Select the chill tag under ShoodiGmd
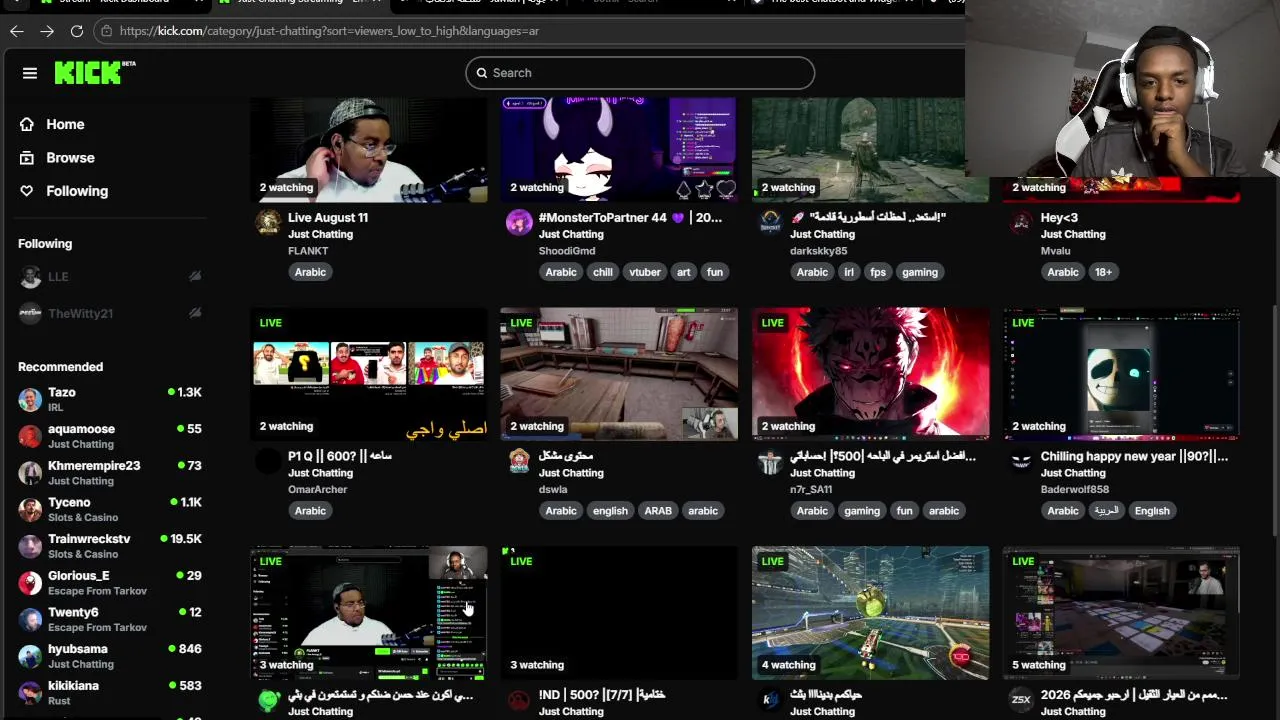The width and height of the screenshot is (1280, 720). click(x=603, y=272)
